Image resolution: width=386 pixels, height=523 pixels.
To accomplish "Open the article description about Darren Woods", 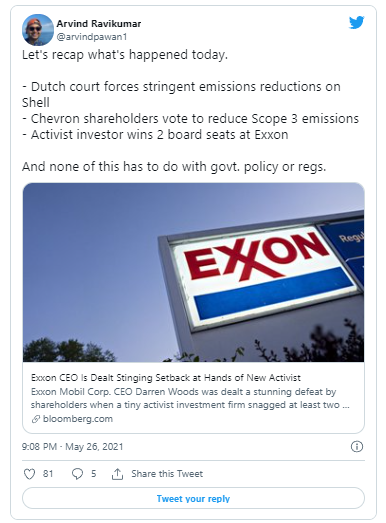I will coord(190,398).
